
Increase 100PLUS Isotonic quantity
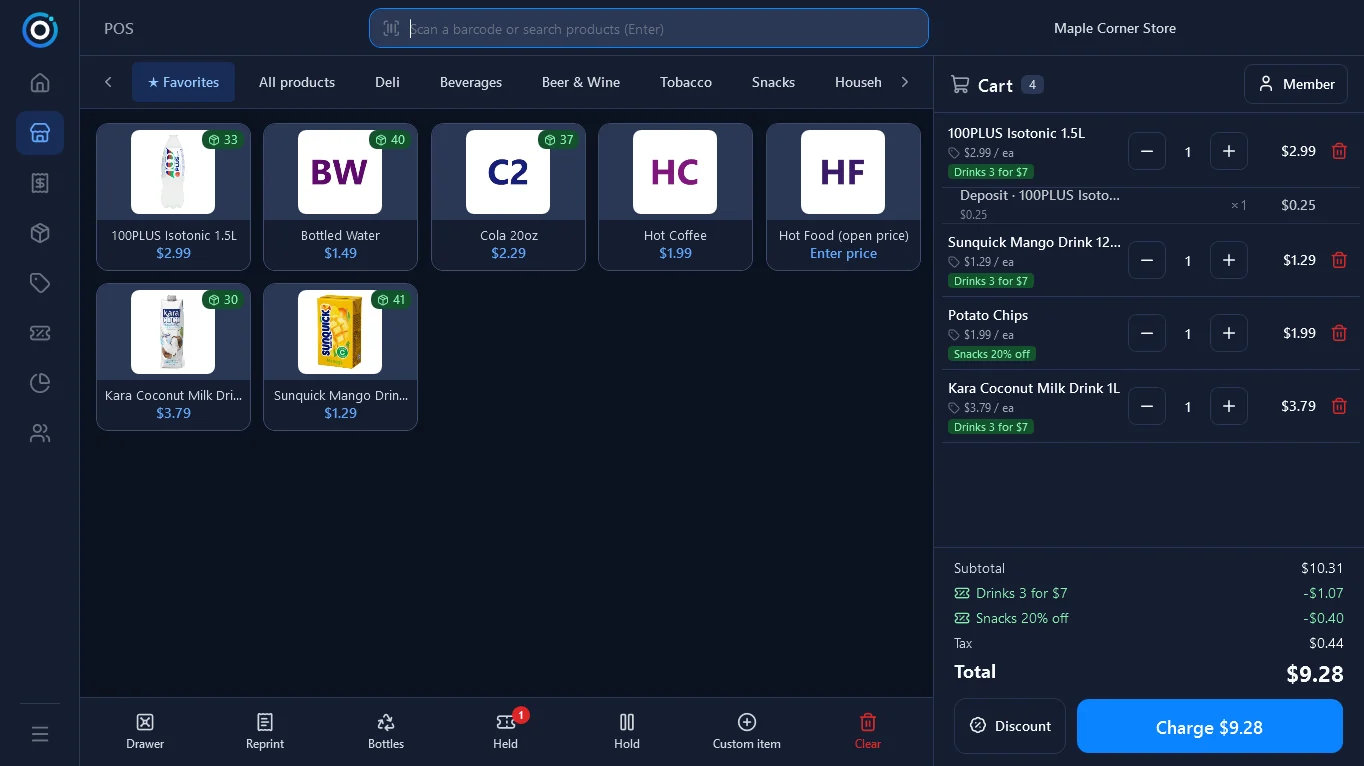pos(1229,151)
